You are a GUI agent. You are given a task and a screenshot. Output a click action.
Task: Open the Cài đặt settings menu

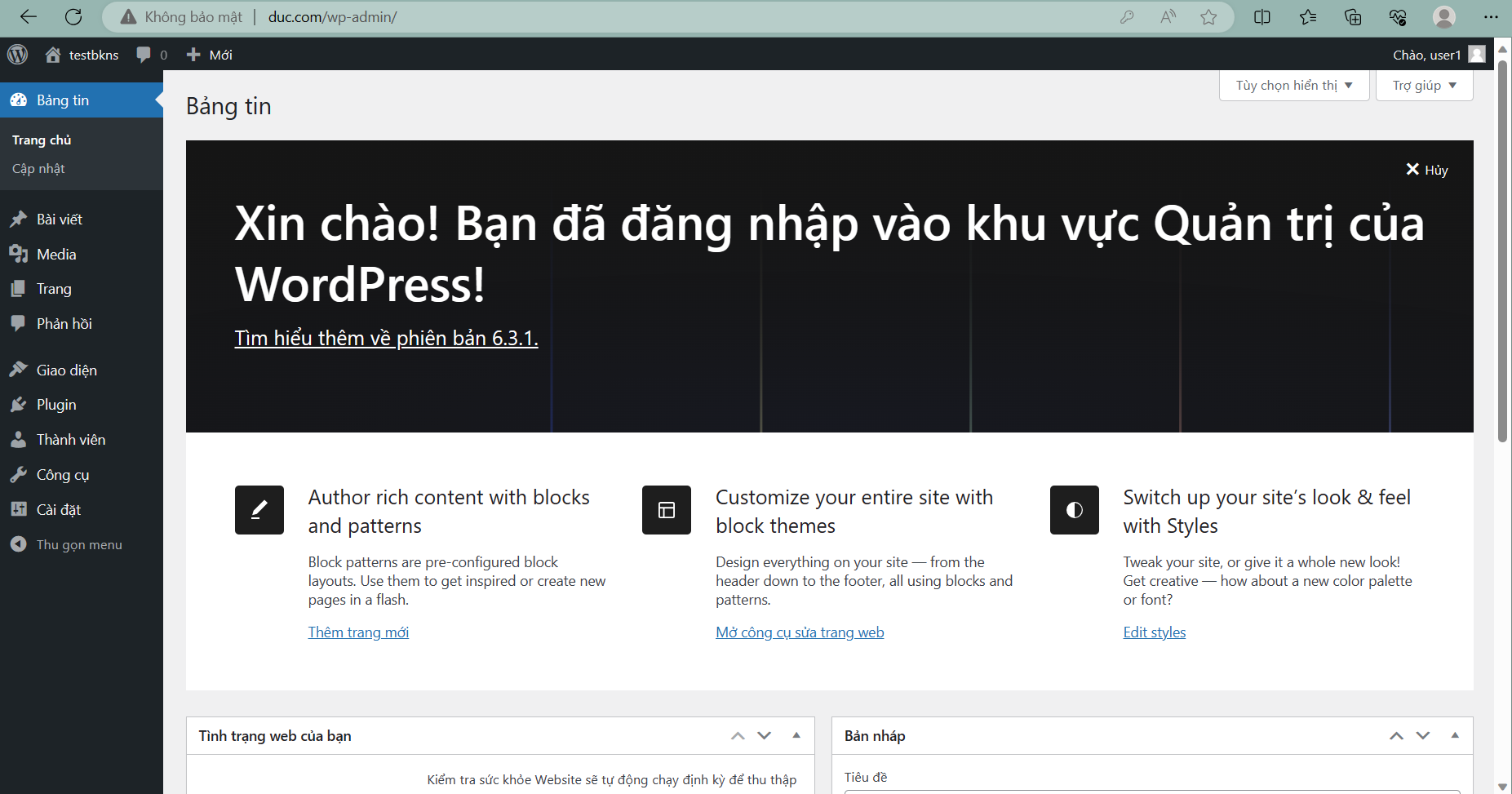point(82,510)
